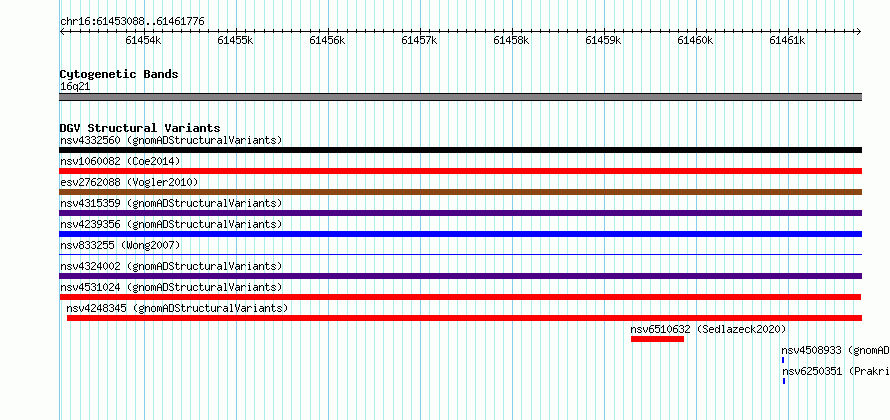Select the red nsv4248345 variant bar
Image resolution: width=890 pixels, height=420 pixels.
464,318
